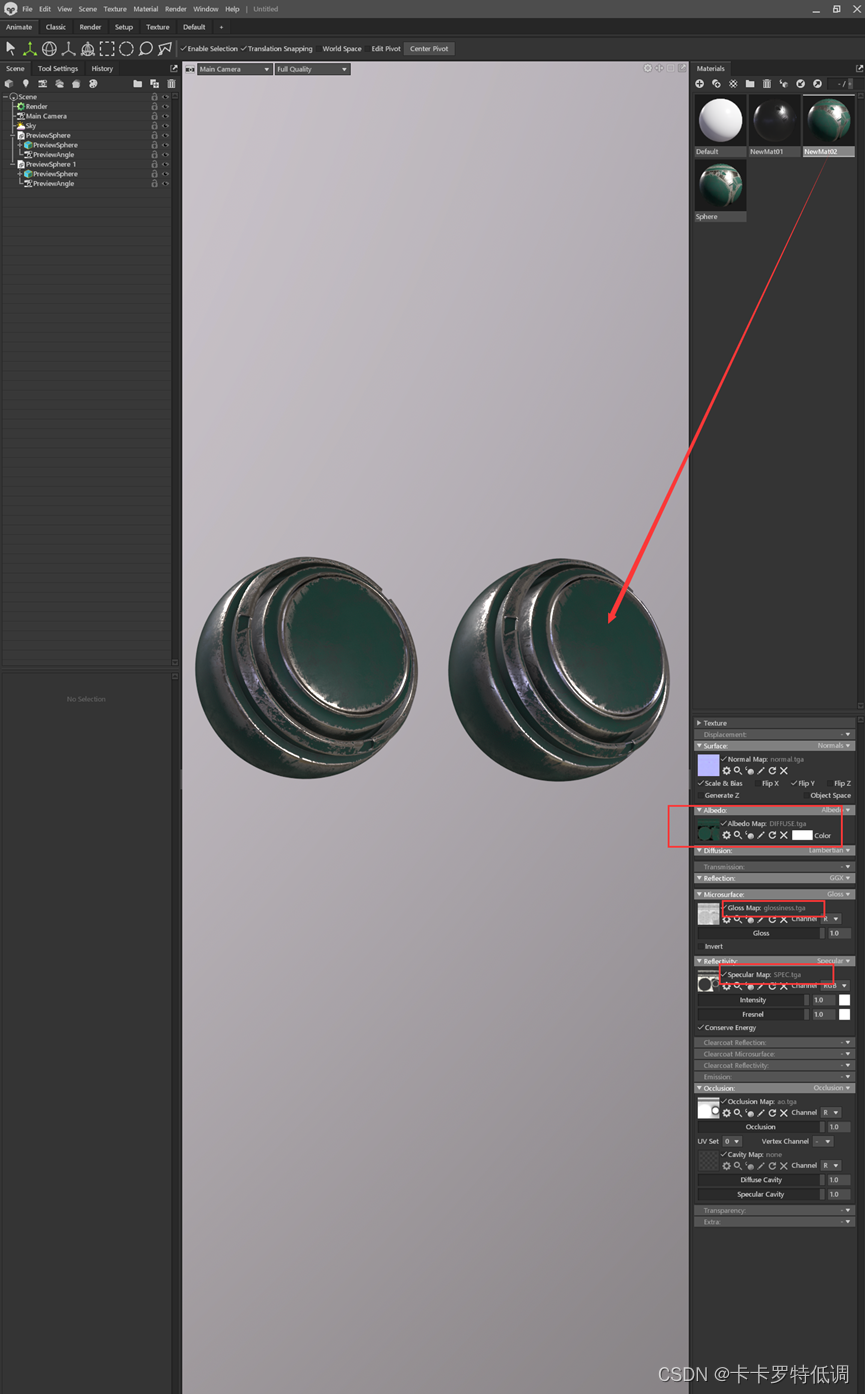Enable Flip X checkbox
This screenshot has height=1394, width=865.
(x=758, y=783)
